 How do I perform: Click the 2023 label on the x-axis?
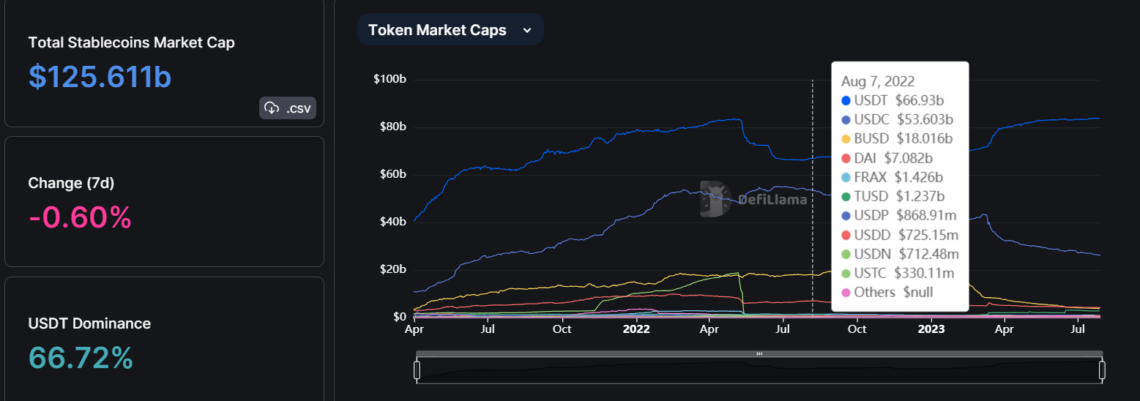click(x=930, y=328)
